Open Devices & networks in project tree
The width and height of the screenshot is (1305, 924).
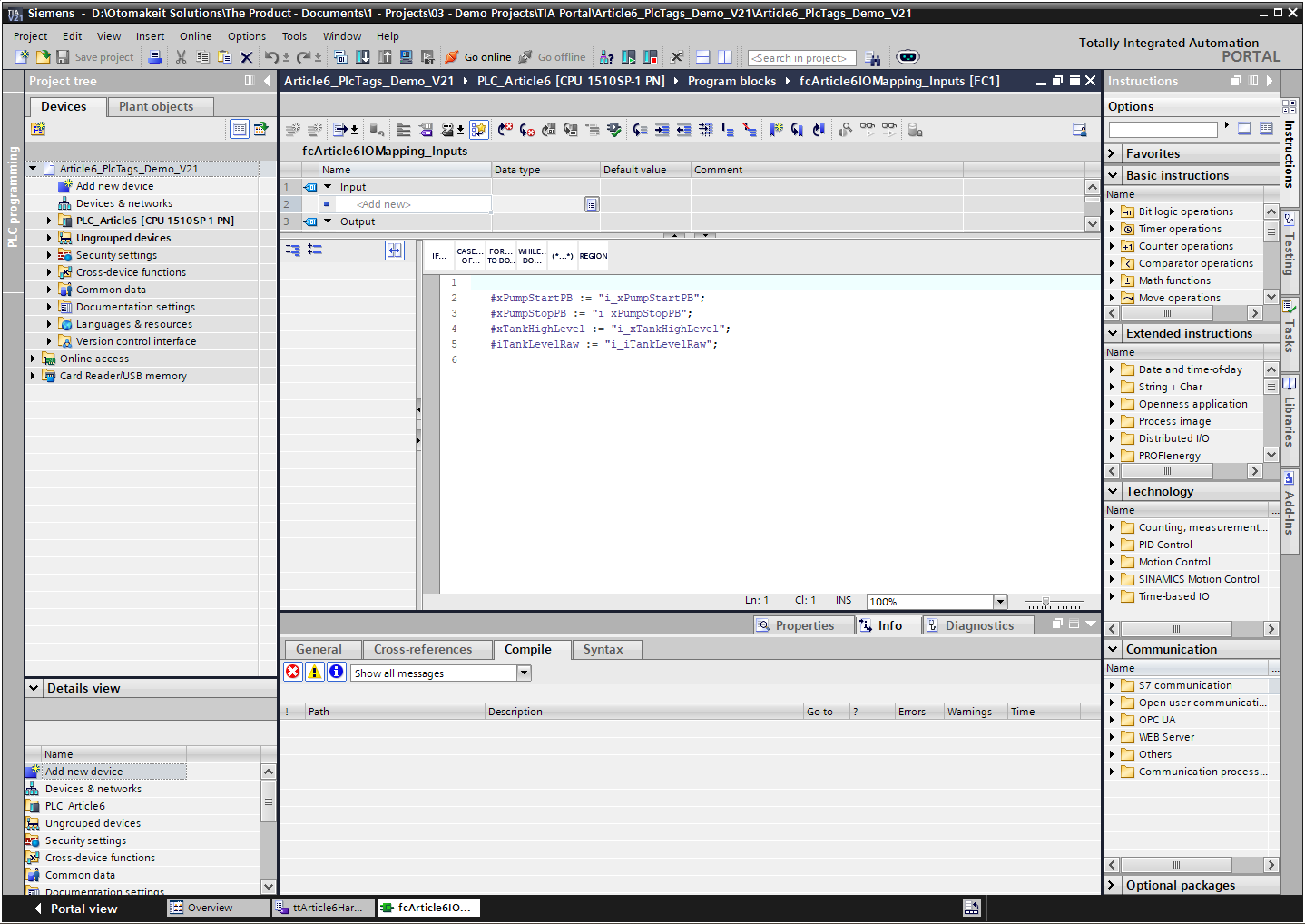click(123, 203)
